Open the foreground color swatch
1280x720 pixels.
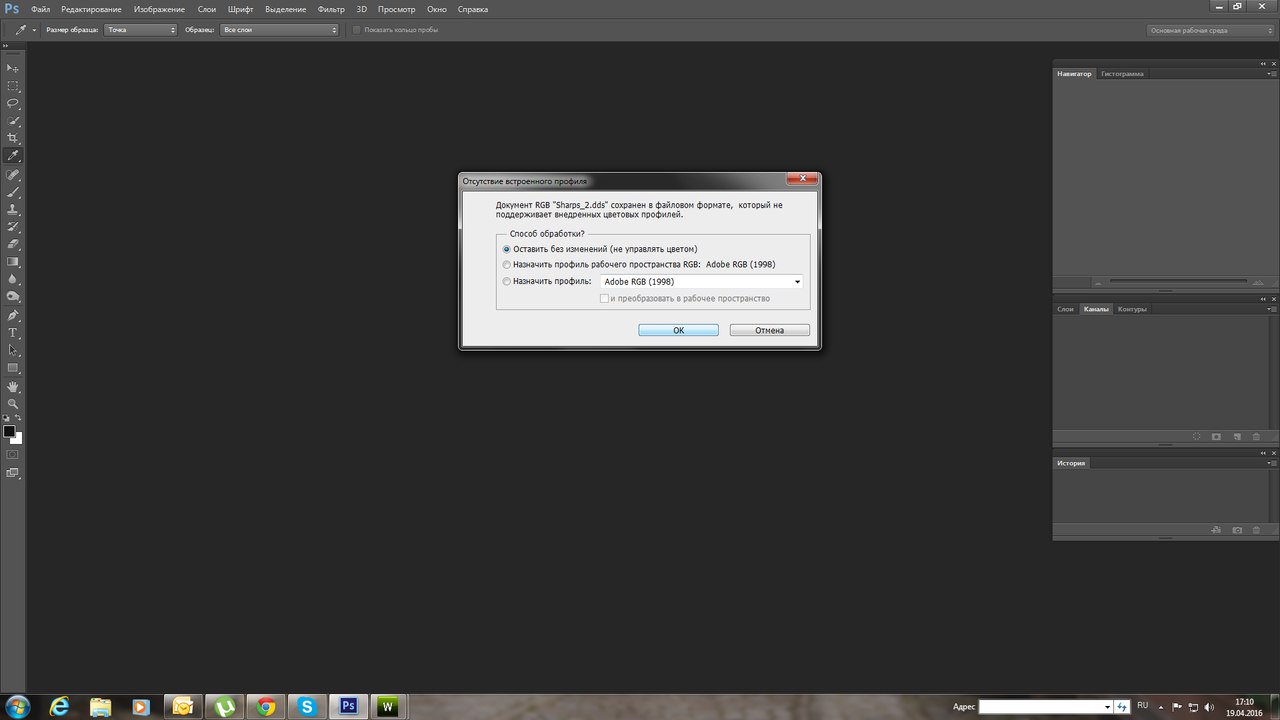pos(8,431)
